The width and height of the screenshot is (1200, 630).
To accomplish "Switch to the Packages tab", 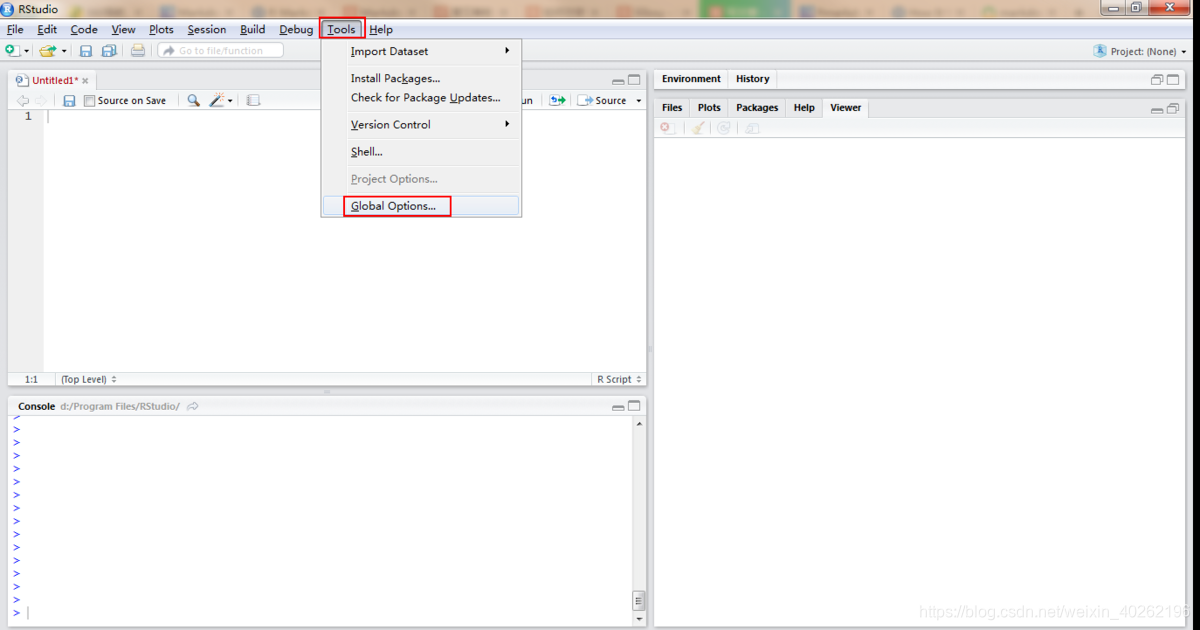I will [x=757, y=108].
